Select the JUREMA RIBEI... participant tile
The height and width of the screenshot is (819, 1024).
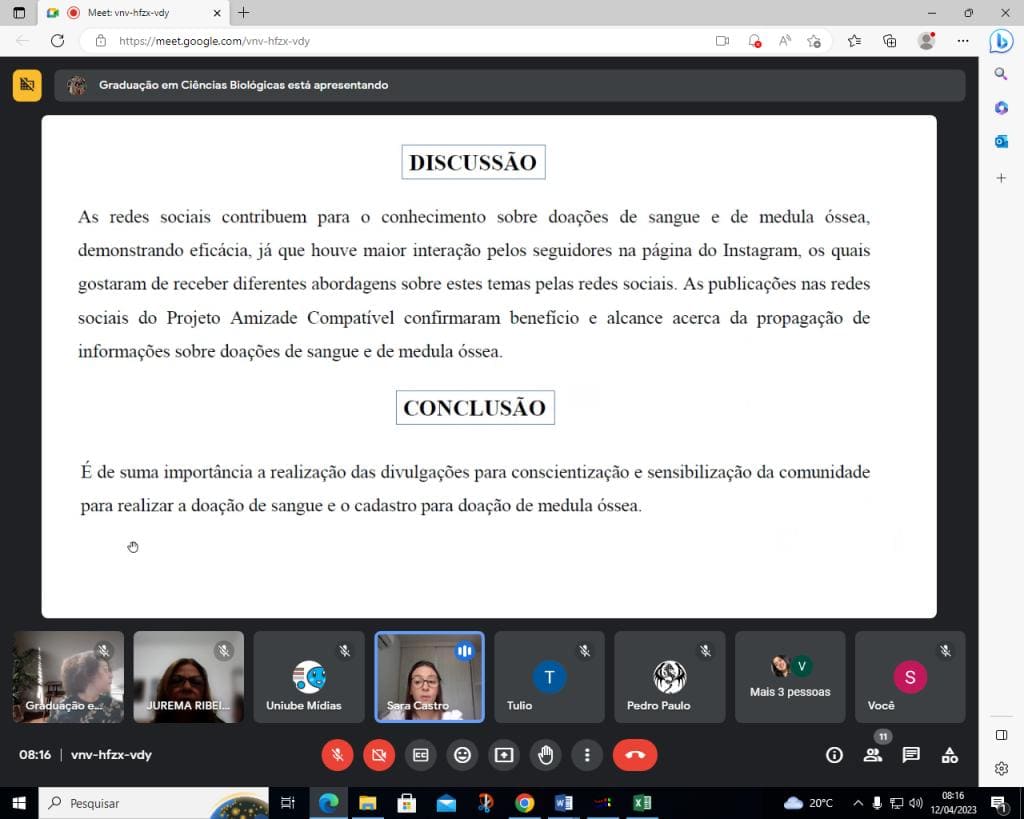coord(189,677)
